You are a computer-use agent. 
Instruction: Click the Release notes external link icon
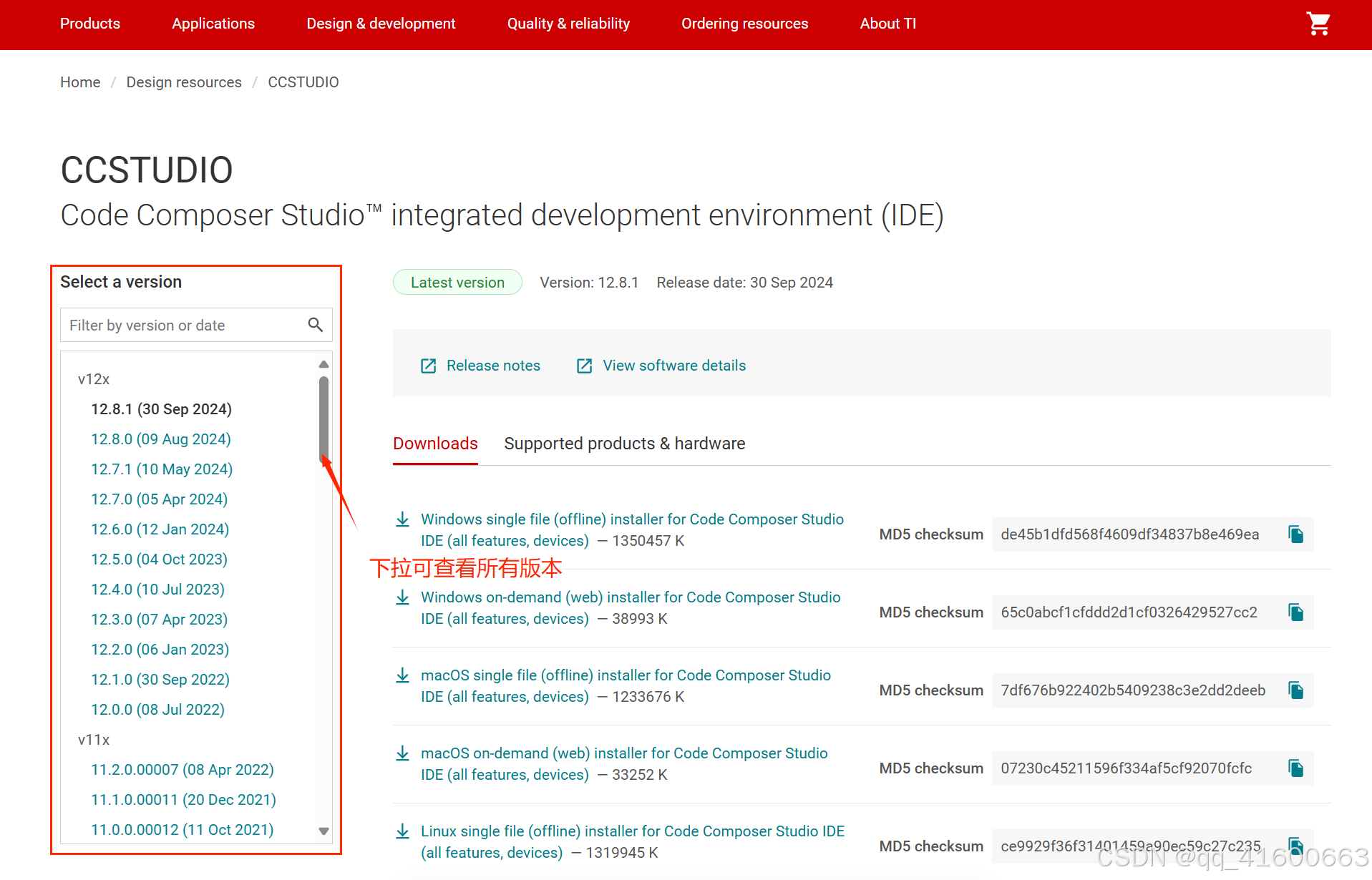pyautogui.click(x=428, y=366)
